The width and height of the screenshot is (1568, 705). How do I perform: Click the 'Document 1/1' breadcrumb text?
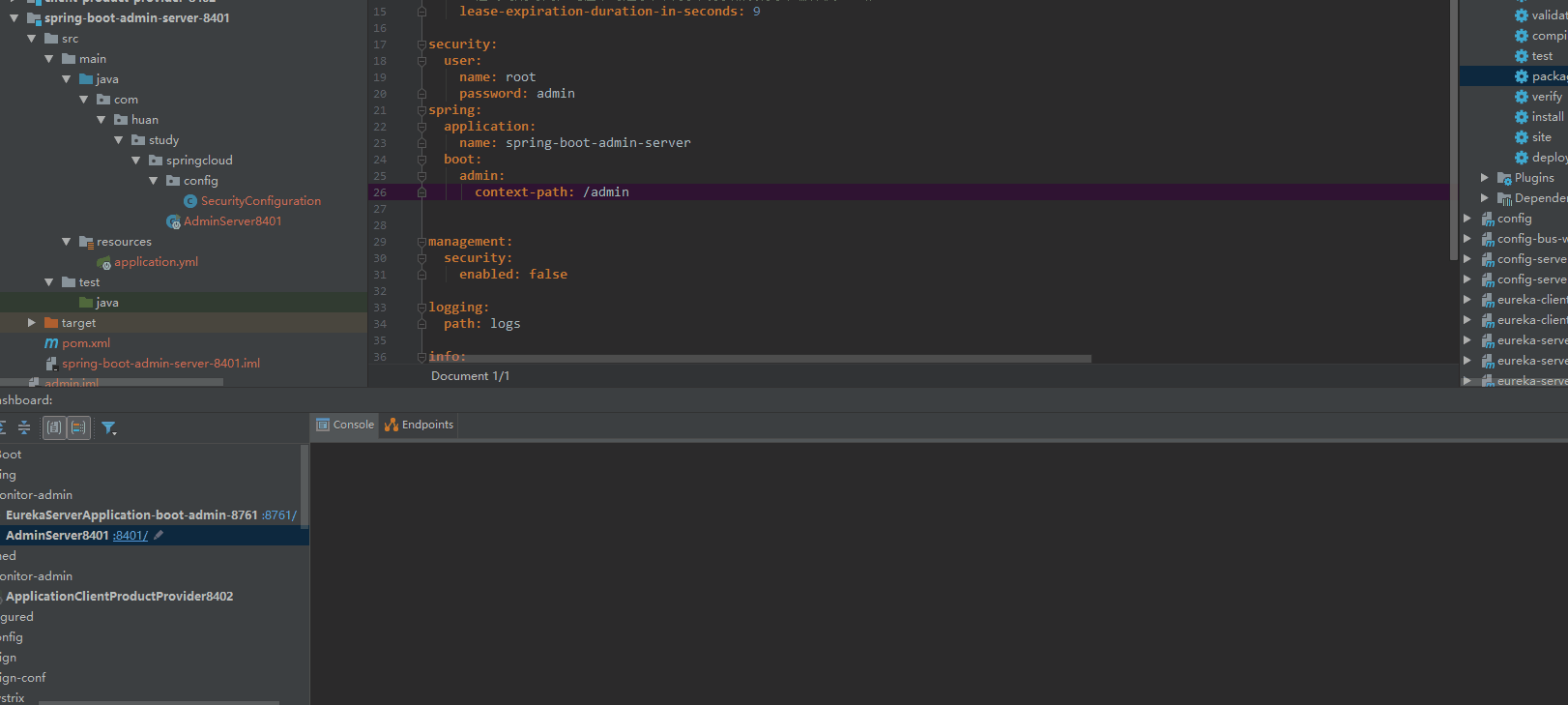click(471, 376)
